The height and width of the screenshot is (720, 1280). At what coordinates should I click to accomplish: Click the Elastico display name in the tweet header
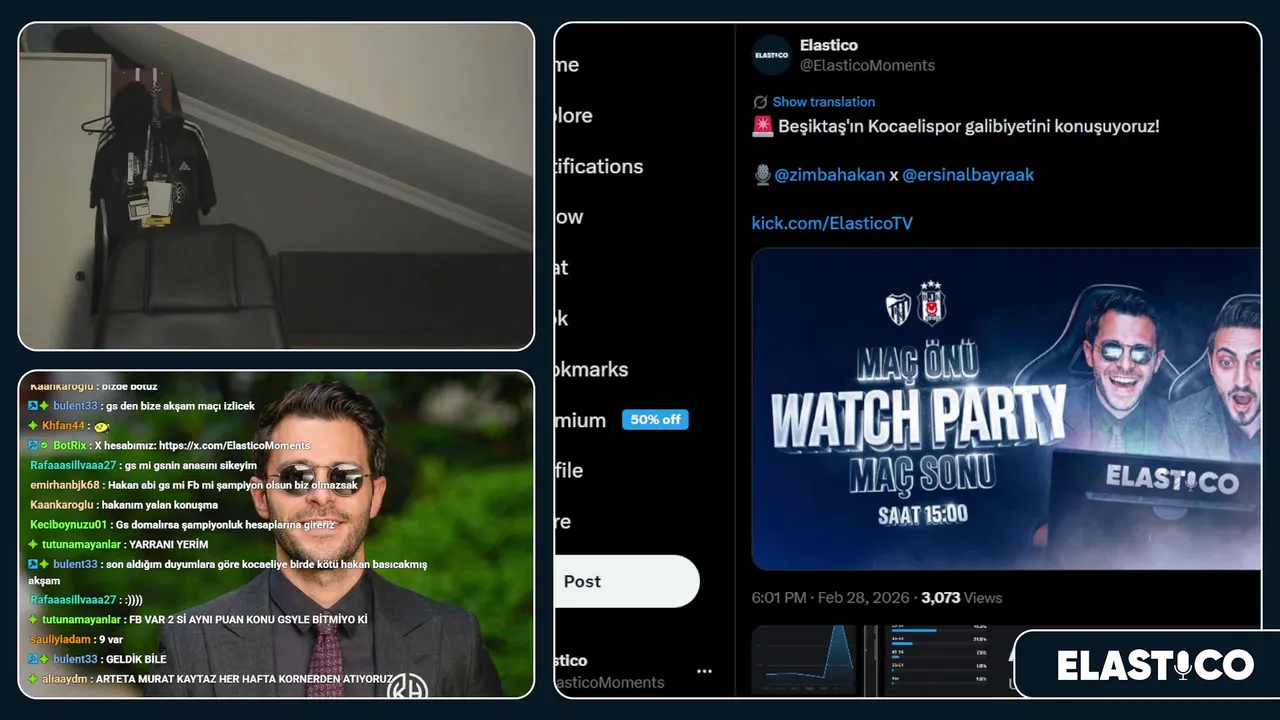coord(829,45)
